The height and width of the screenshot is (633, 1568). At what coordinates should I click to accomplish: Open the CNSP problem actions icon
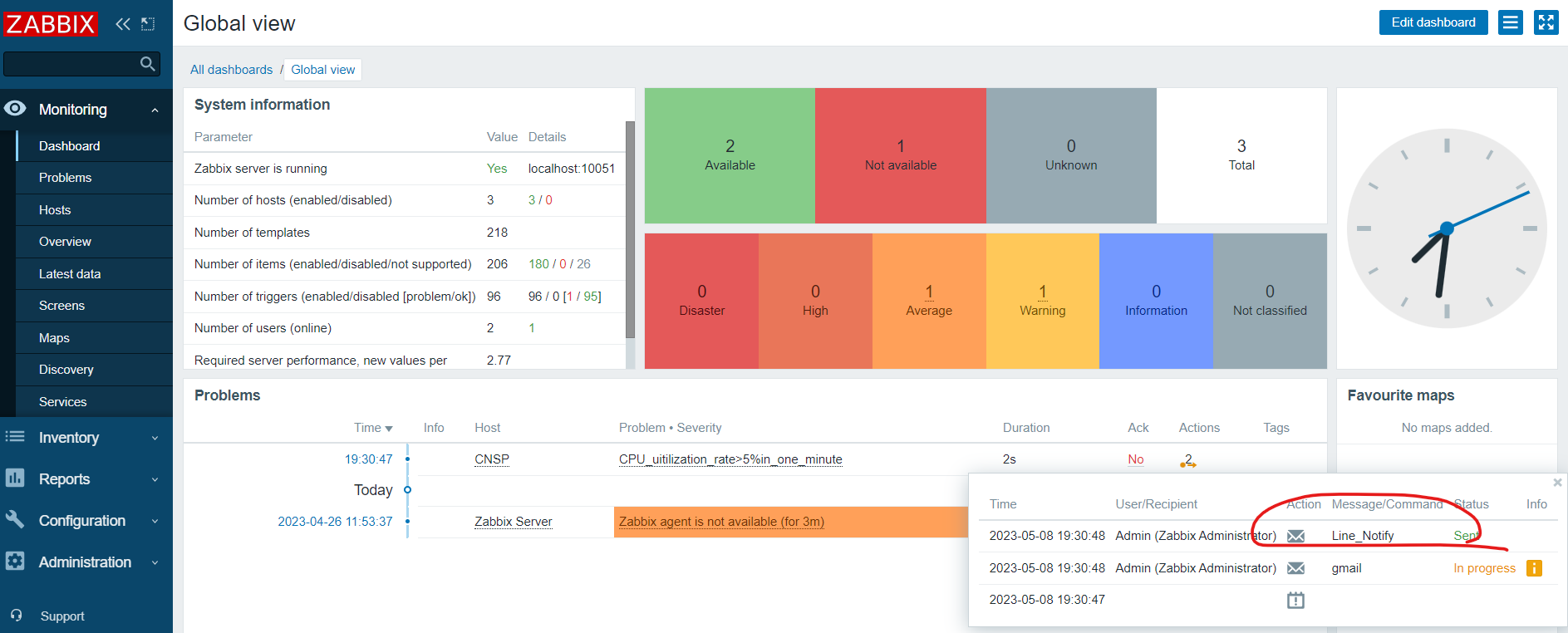pos(1188,460)
